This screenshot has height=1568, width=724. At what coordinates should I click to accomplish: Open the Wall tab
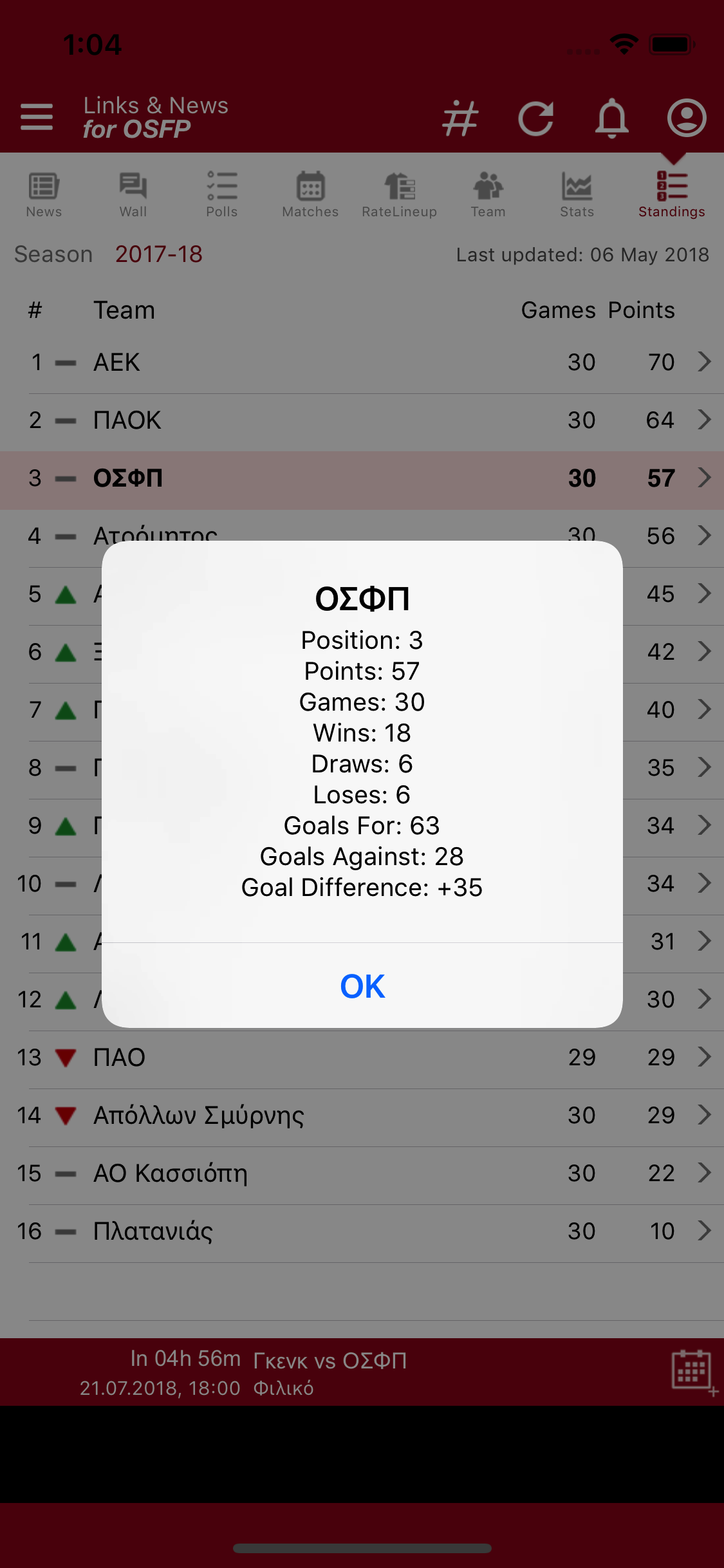click(x=133, y=195)
